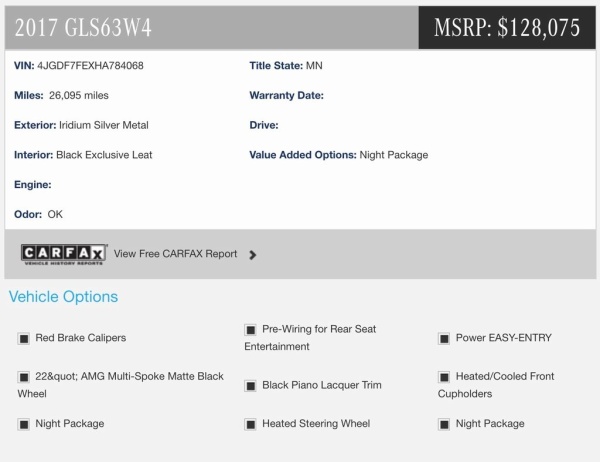Toggle Night Package checkbox below the AMG wheel option
Image resolution: width=600 pixels, height=462 pixels.
pos(24,424)
